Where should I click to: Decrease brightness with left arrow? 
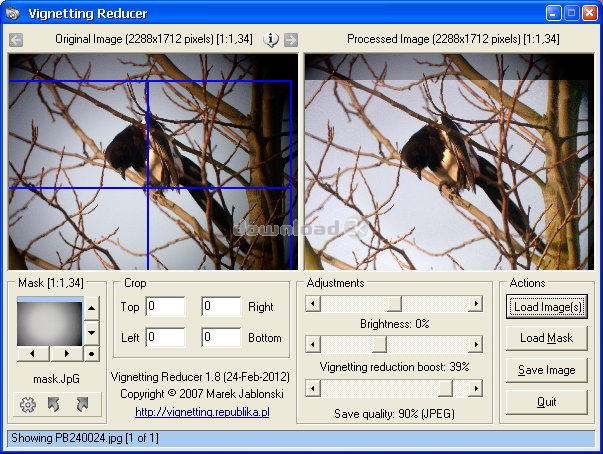click(x=313, y=304)
